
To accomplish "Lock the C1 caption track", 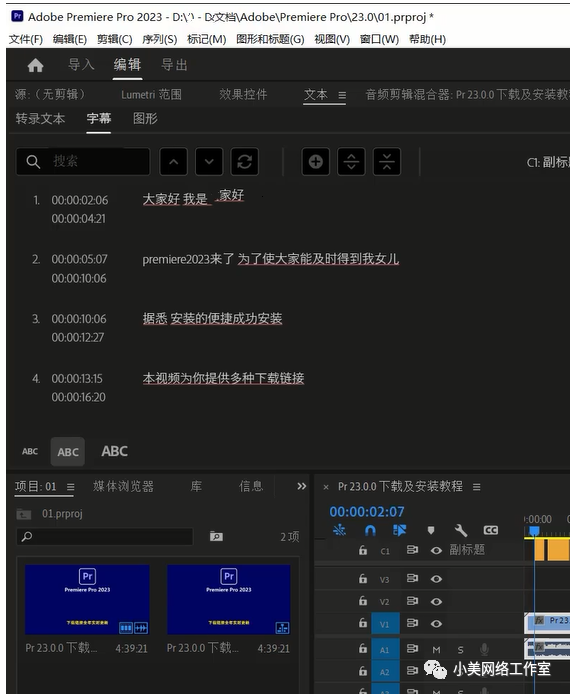I will tap(363, 550).
